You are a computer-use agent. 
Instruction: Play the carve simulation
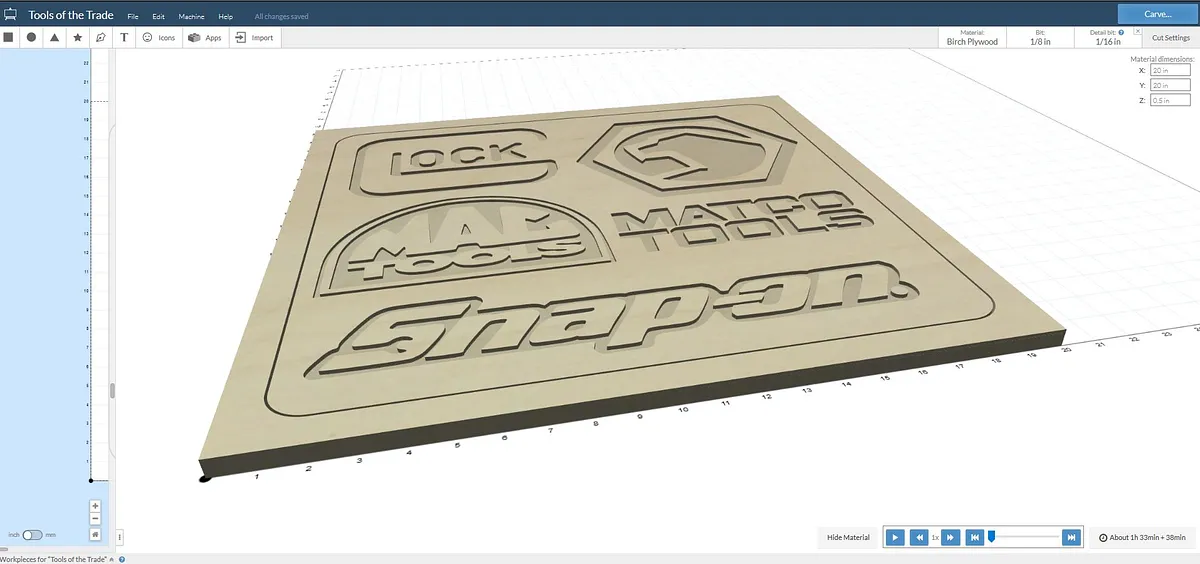(895, 538)
